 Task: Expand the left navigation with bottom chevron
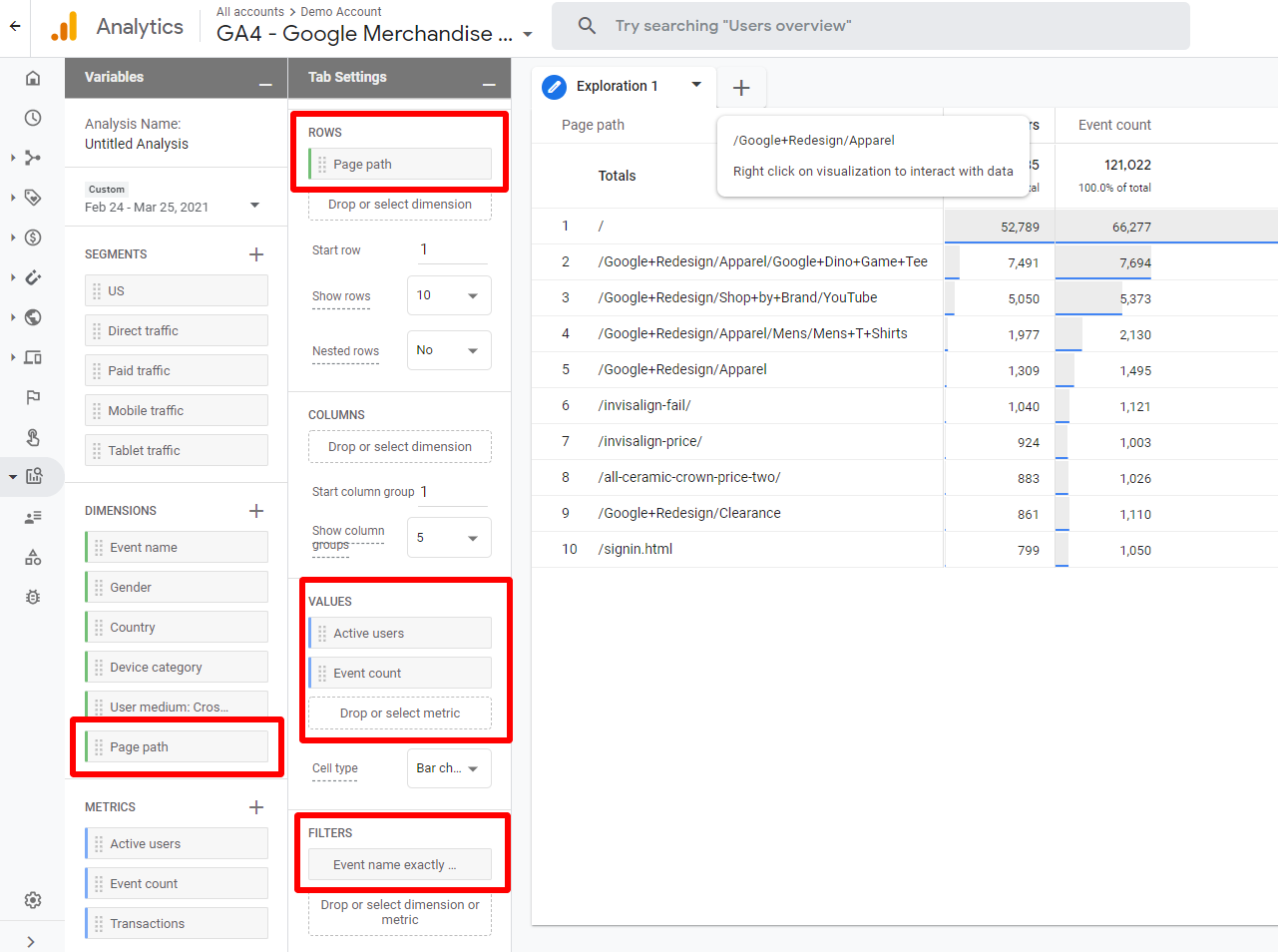point(31,941)
